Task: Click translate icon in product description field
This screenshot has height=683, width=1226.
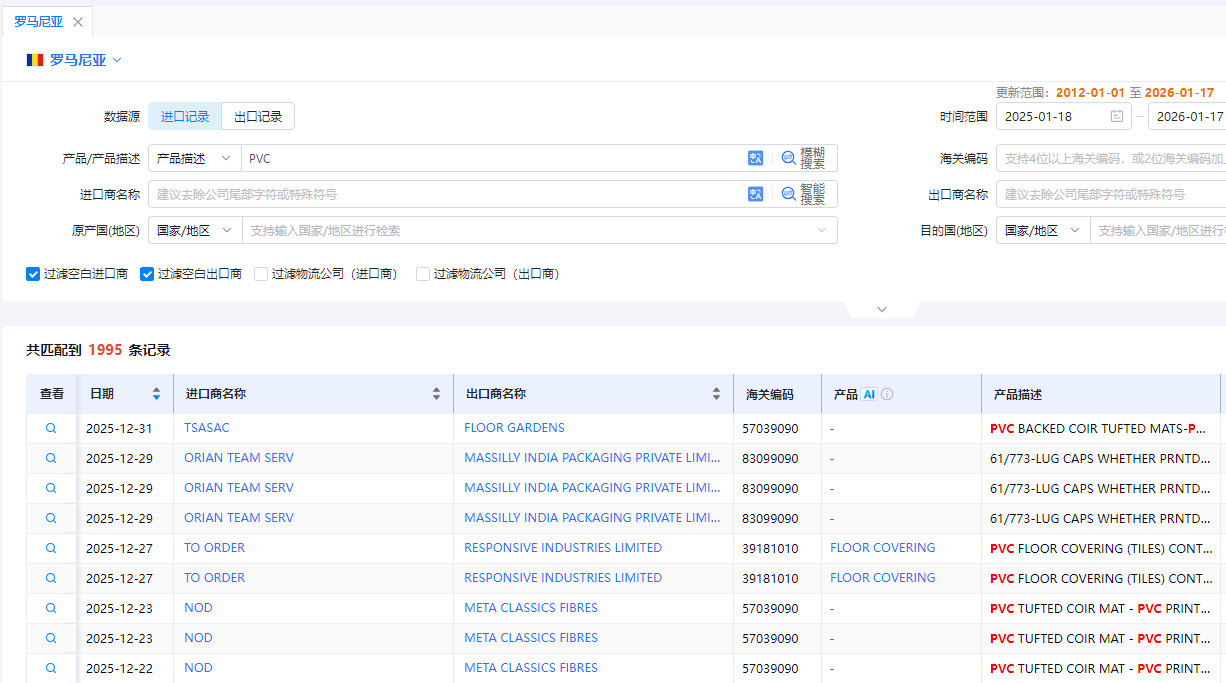Action: [755, 158]
